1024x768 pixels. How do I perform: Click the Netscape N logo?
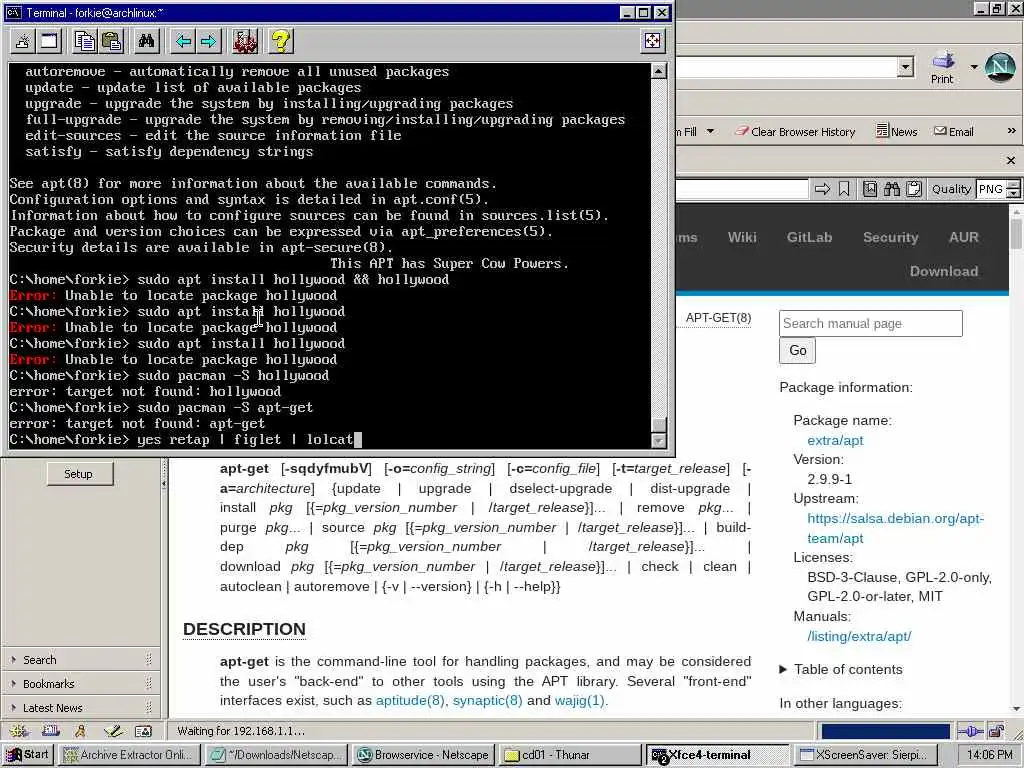point(1000,67)
